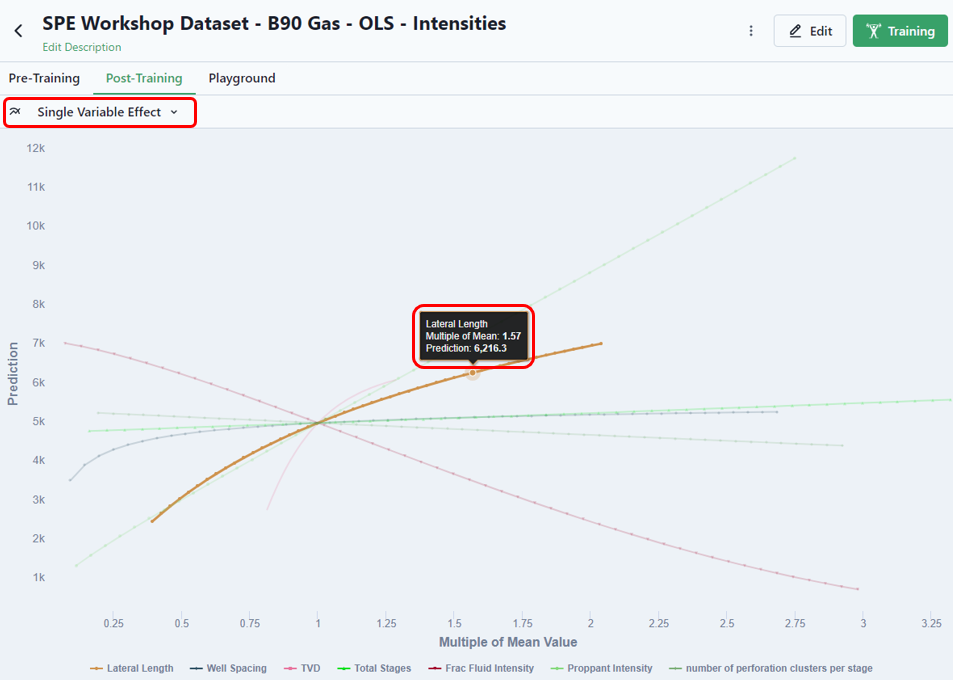Select the Post-Training tab
The image size is (953, 680).
pos(144,78)
